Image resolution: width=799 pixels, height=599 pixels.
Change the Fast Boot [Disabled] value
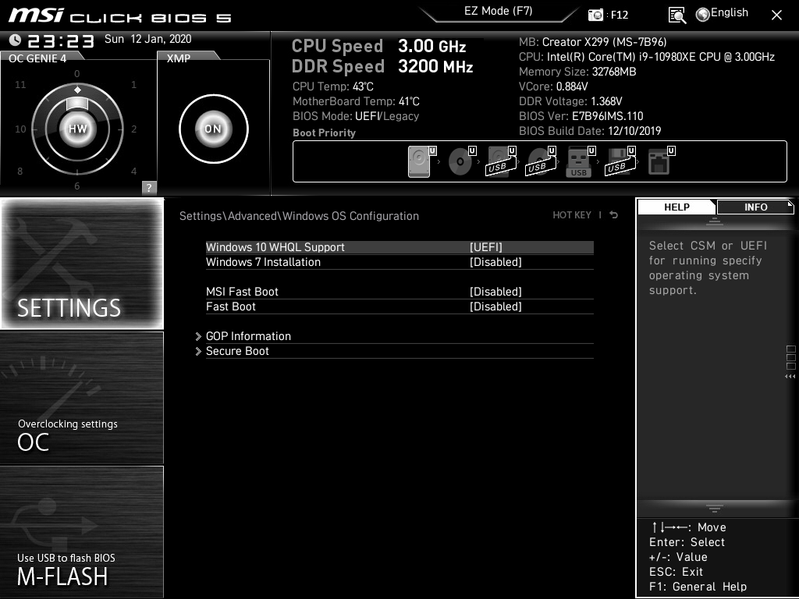point(495,307)
